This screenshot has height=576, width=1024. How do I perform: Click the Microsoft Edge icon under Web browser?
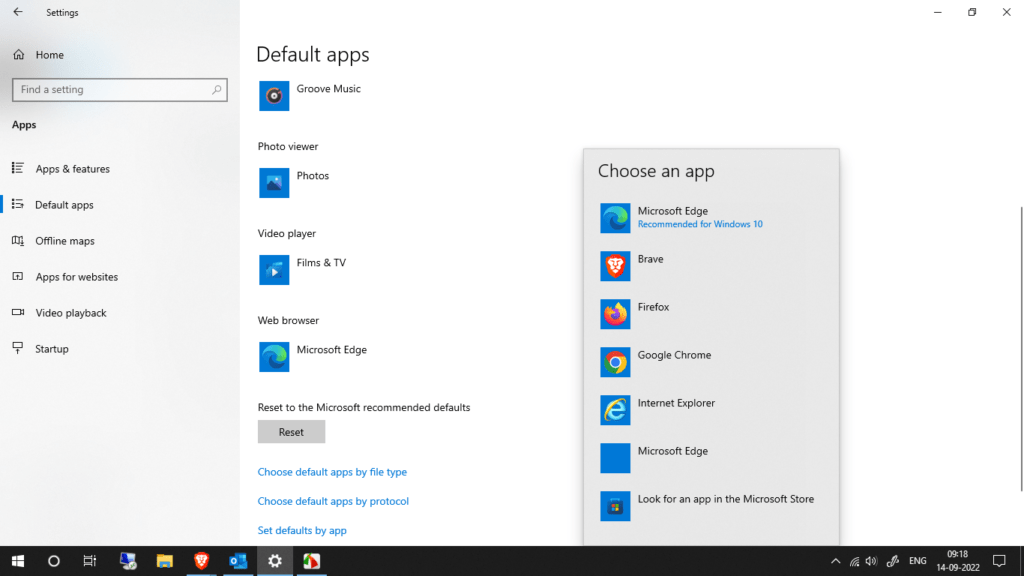tap(274, 357)
